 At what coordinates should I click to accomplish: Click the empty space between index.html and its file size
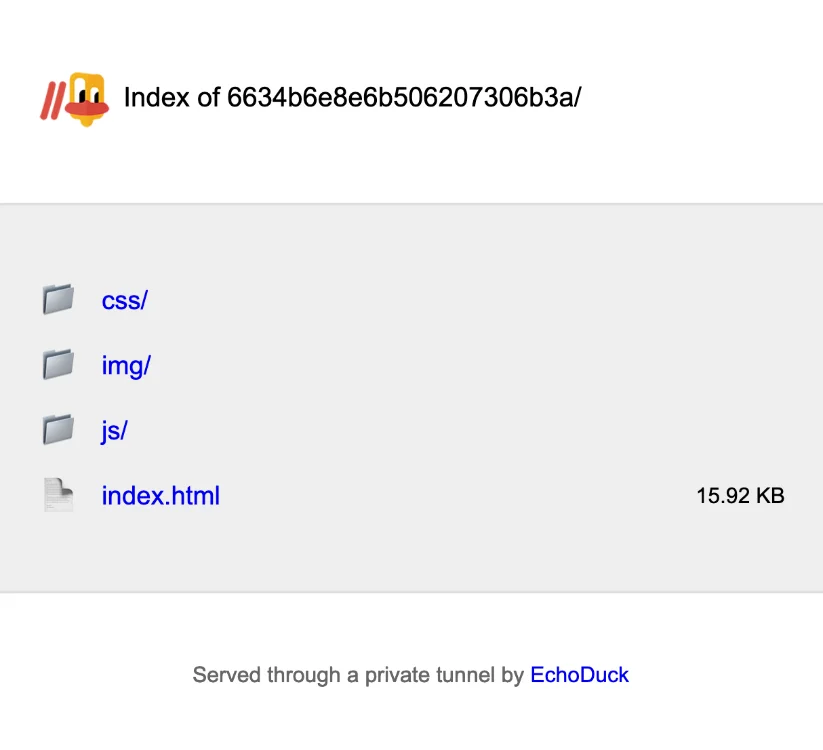coord(457,495)
